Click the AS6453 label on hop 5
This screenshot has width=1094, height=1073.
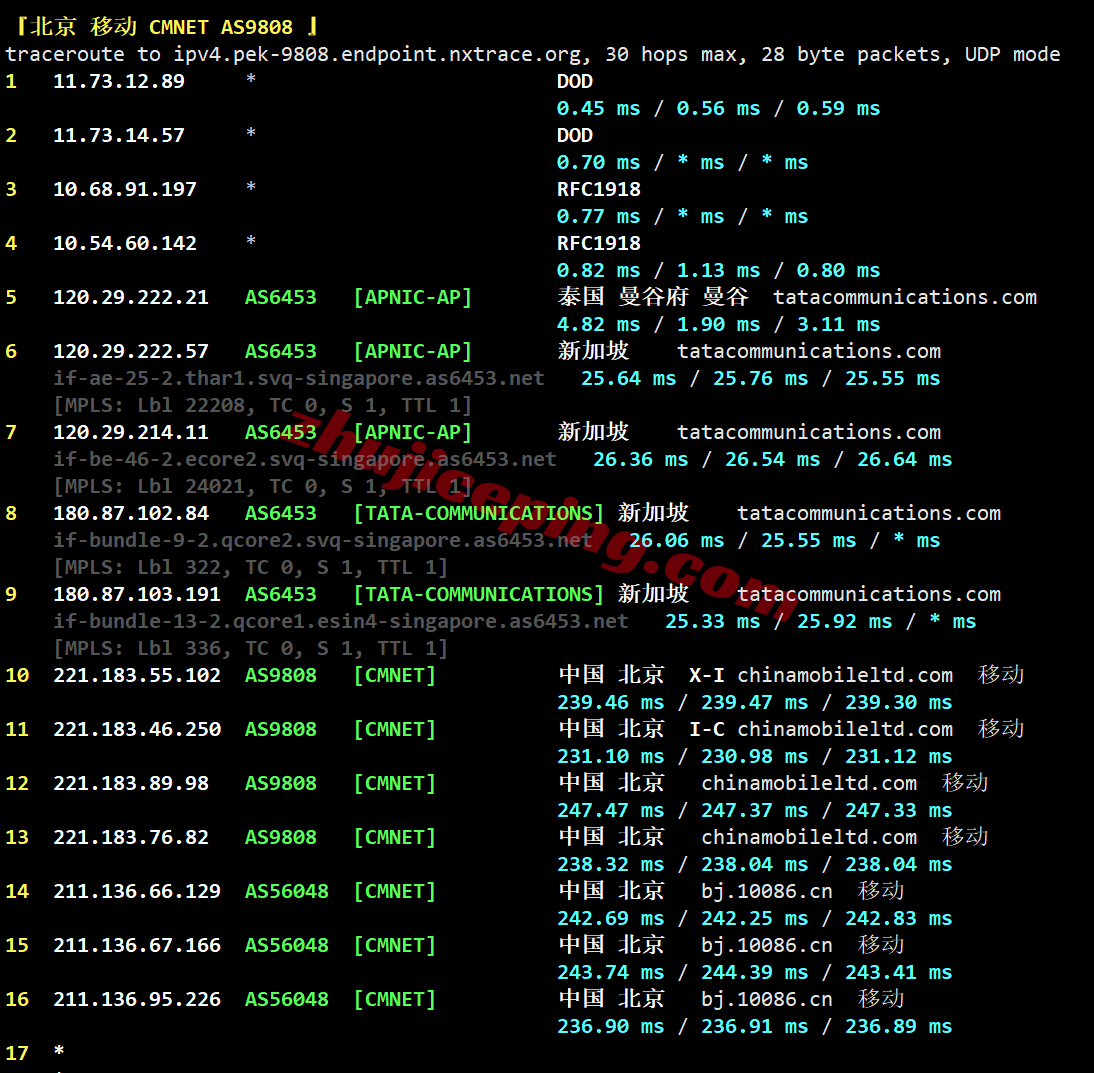280,297
